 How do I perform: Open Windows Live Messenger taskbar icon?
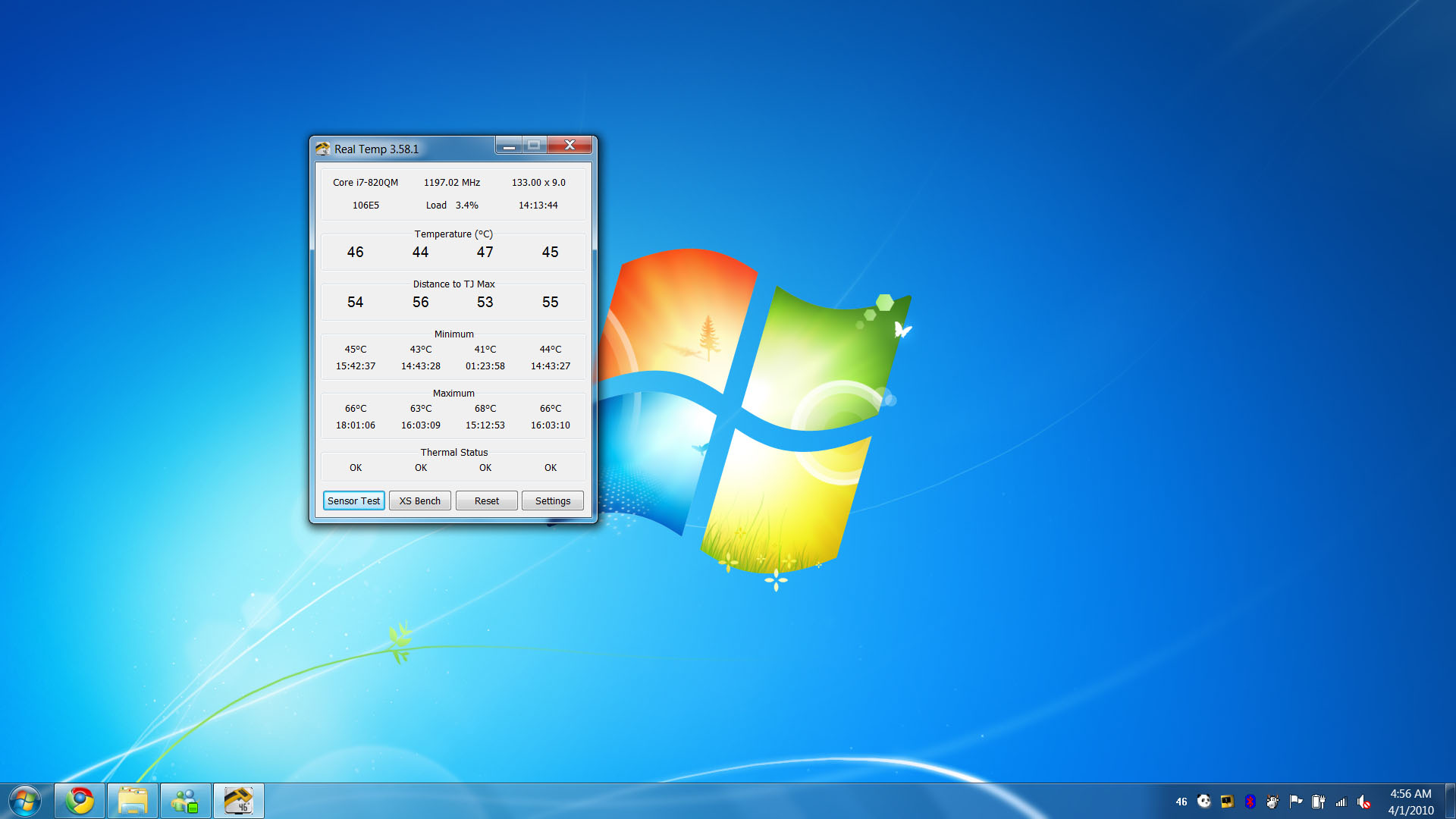point(185,801)
